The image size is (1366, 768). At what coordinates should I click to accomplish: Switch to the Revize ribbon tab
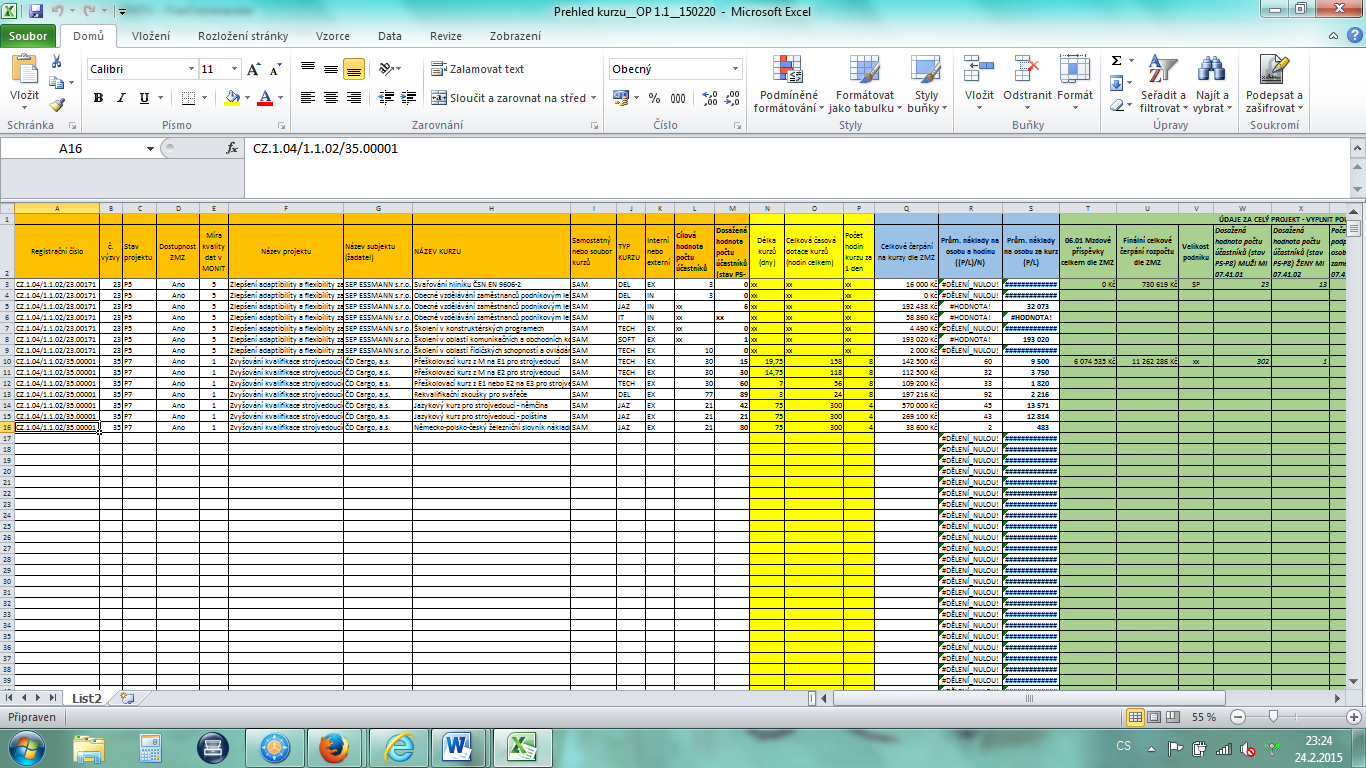(446, 36)
